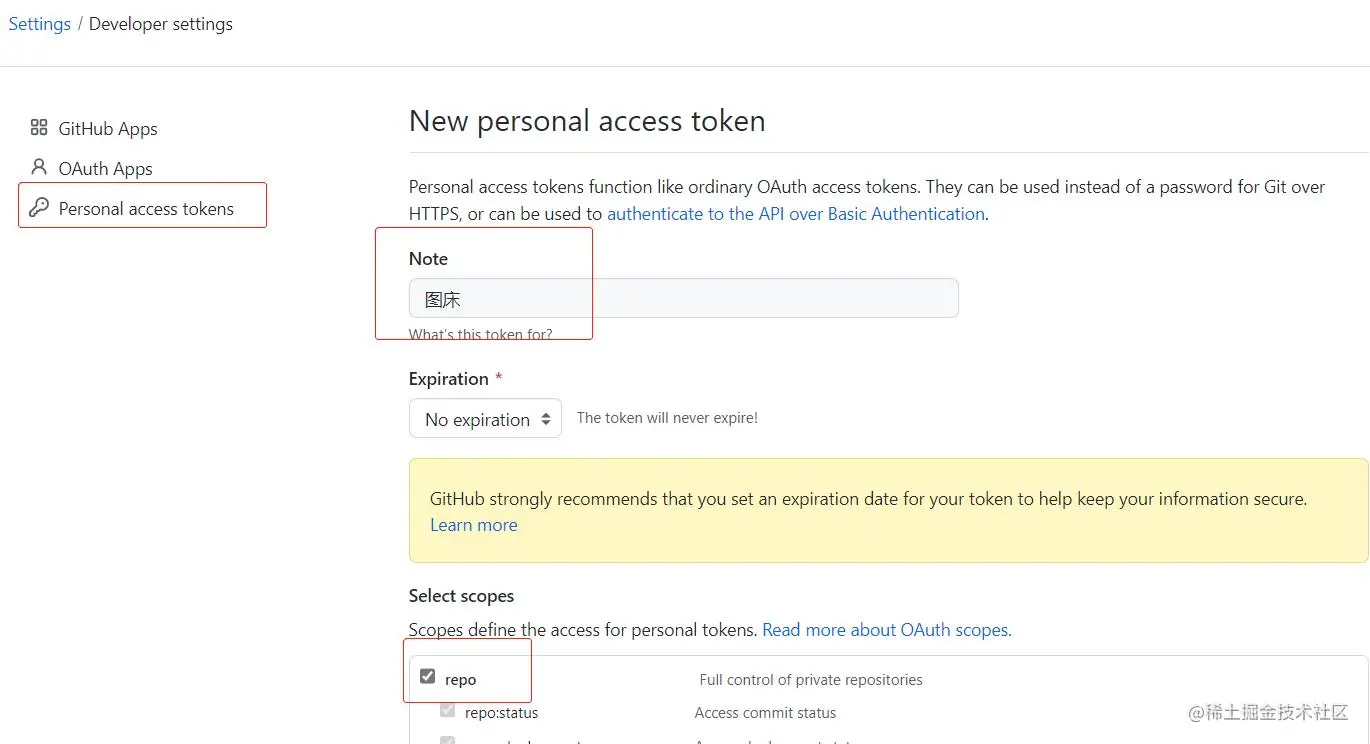1370x744 pixels.
Task: Click the Developer settings breadcrumb
Action: pyautogui.click(x=160, y=24)
